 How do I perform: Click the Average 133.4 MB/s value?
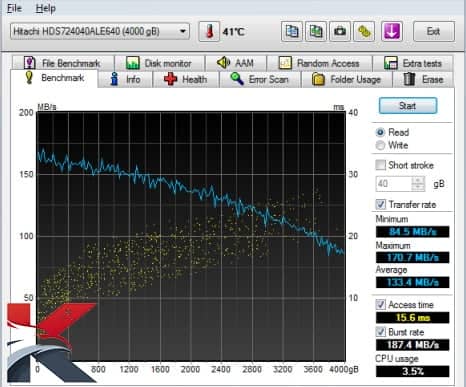(412, 282)
